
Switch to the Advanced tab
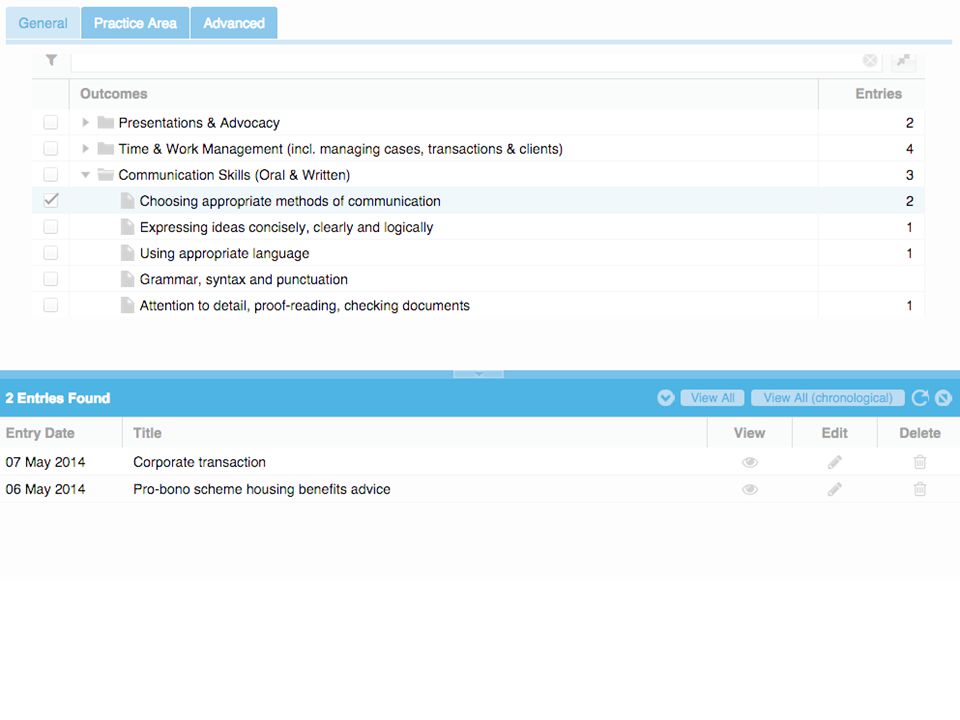point(234,23)
